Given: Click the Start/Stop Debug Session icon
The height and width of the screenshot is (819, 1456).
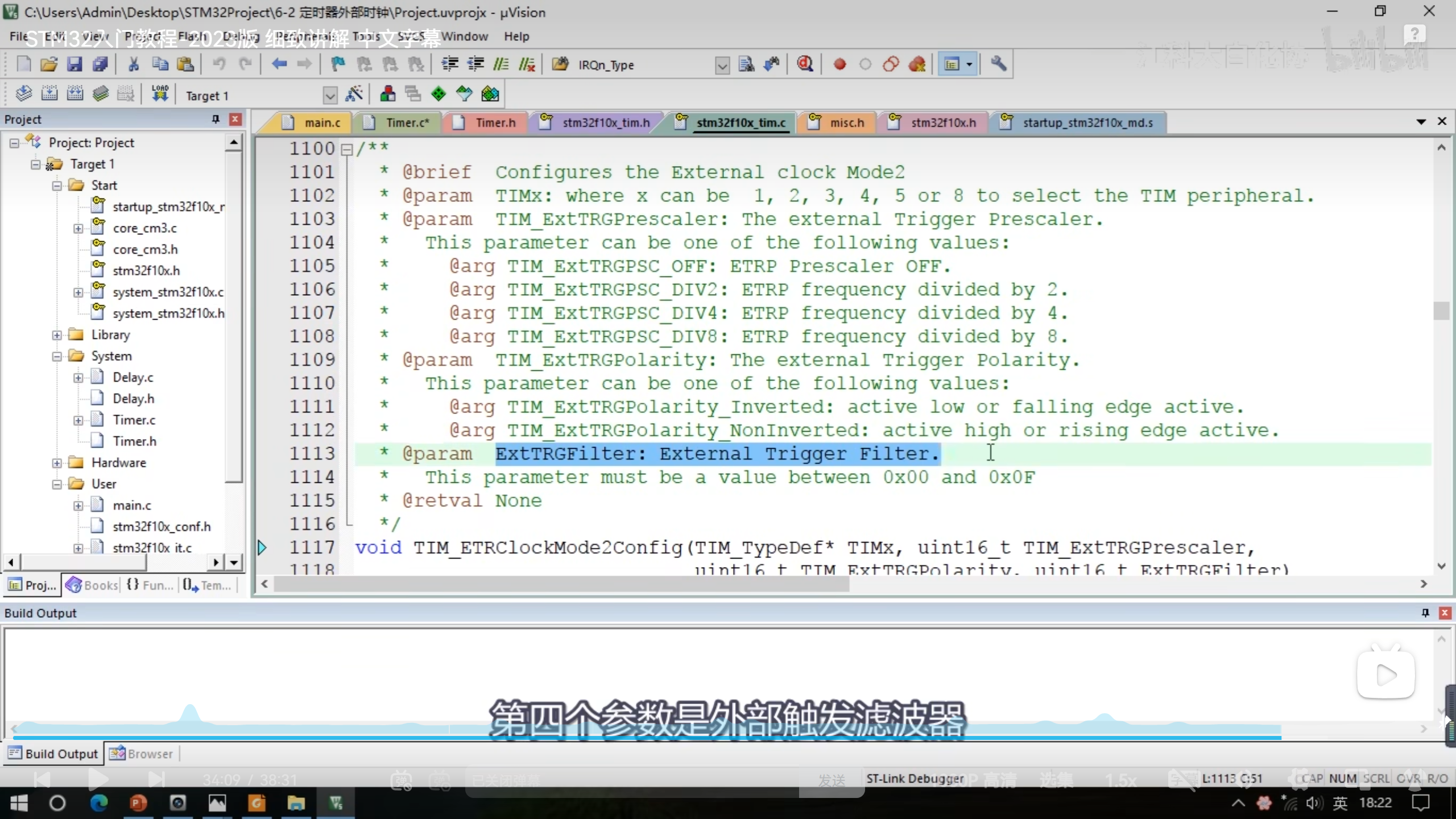Looking at the screenshot, I should pos(804,64).
